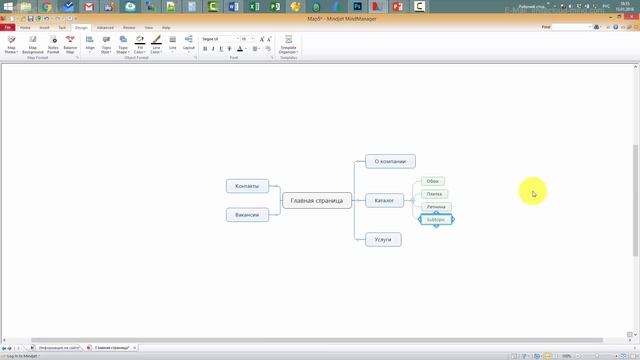Select the Плитка subtopic
This screenshot has height=360, width=640.
coord(434,194)
